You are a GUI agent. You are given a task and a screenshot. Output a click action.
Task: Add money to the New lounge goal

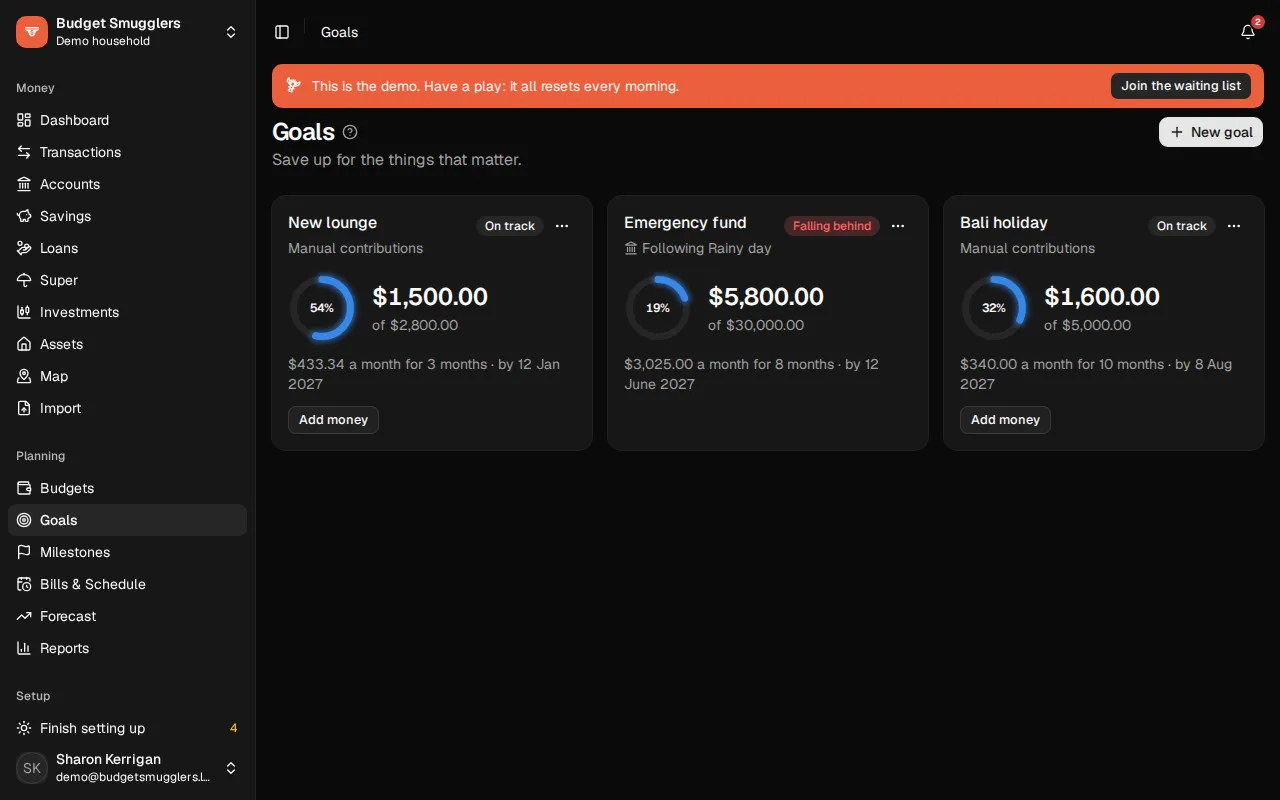click(333, 420)
